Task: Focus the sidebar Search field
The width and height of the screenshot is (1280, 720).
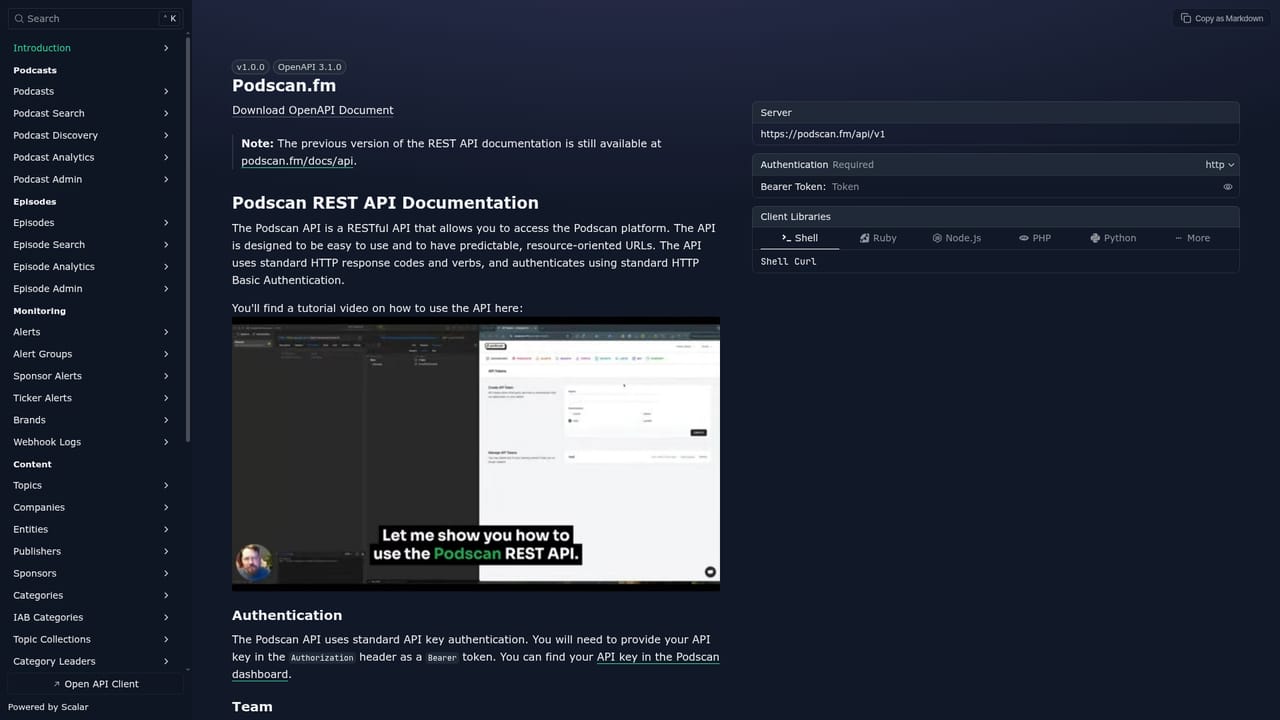Action: 95,18
